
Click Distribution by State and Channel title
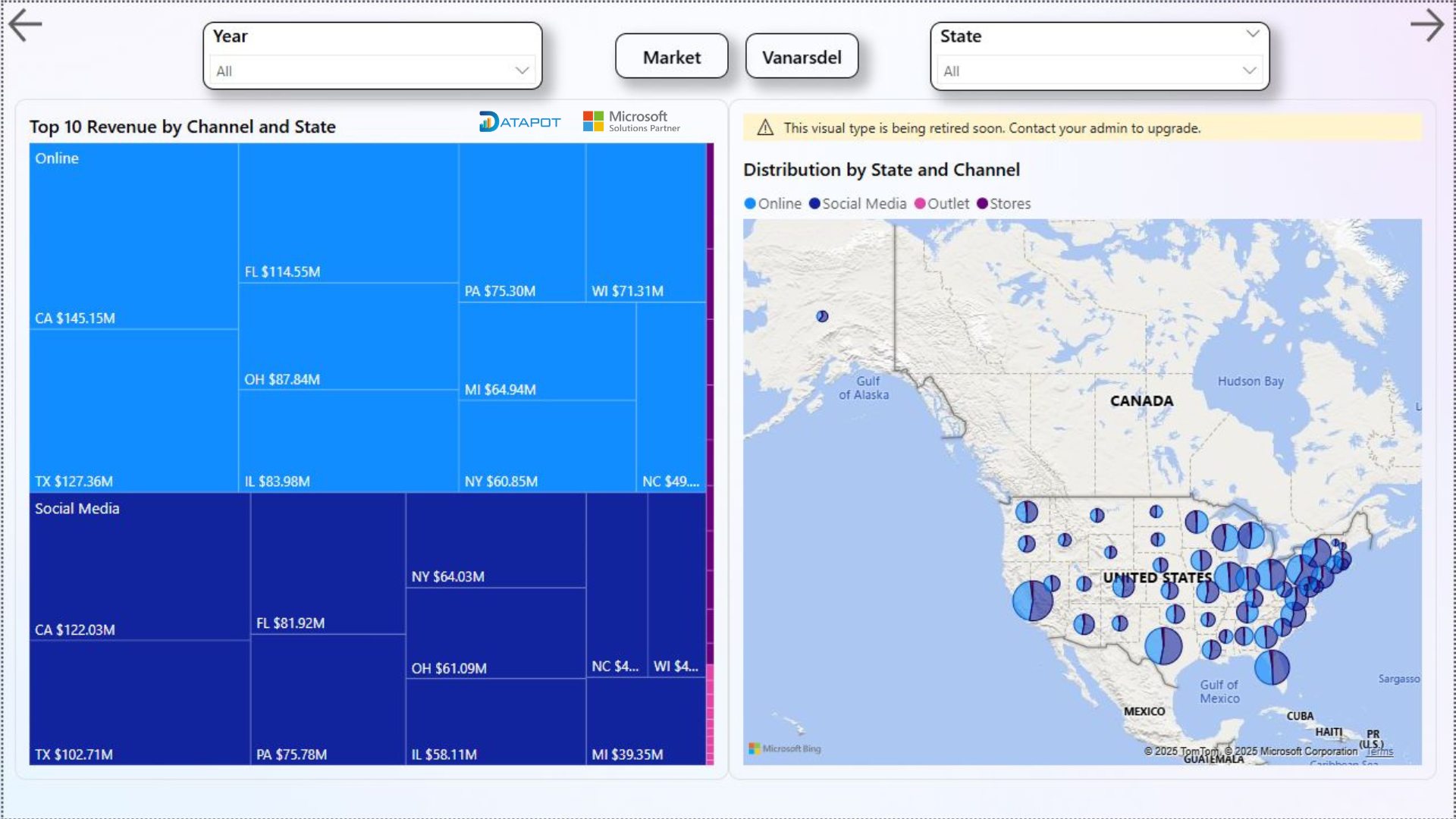pyautogui.click(x=881, y=170)
